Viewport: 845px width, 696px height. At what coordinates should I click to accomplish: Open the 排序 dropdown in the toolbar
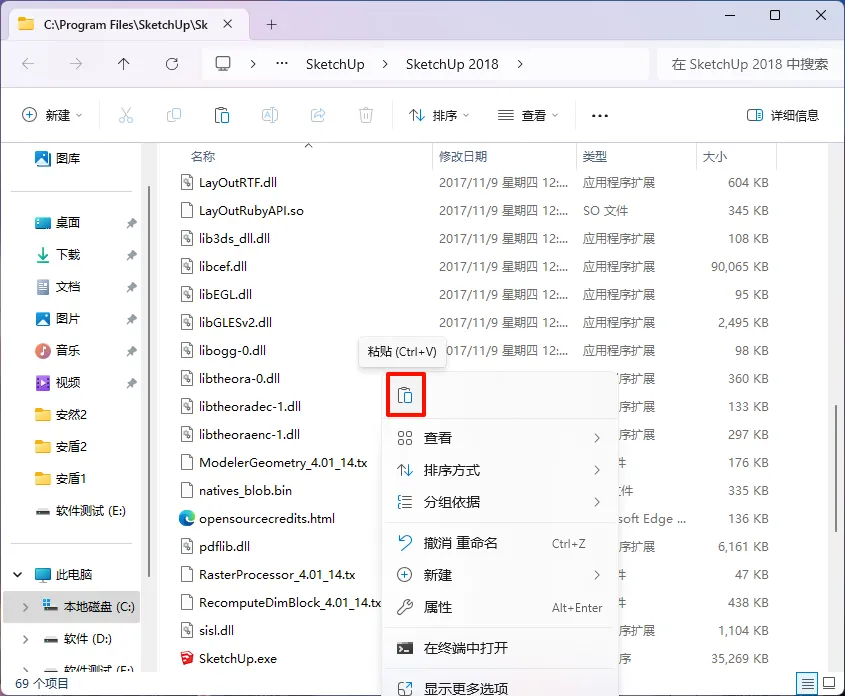coord(439,115)
